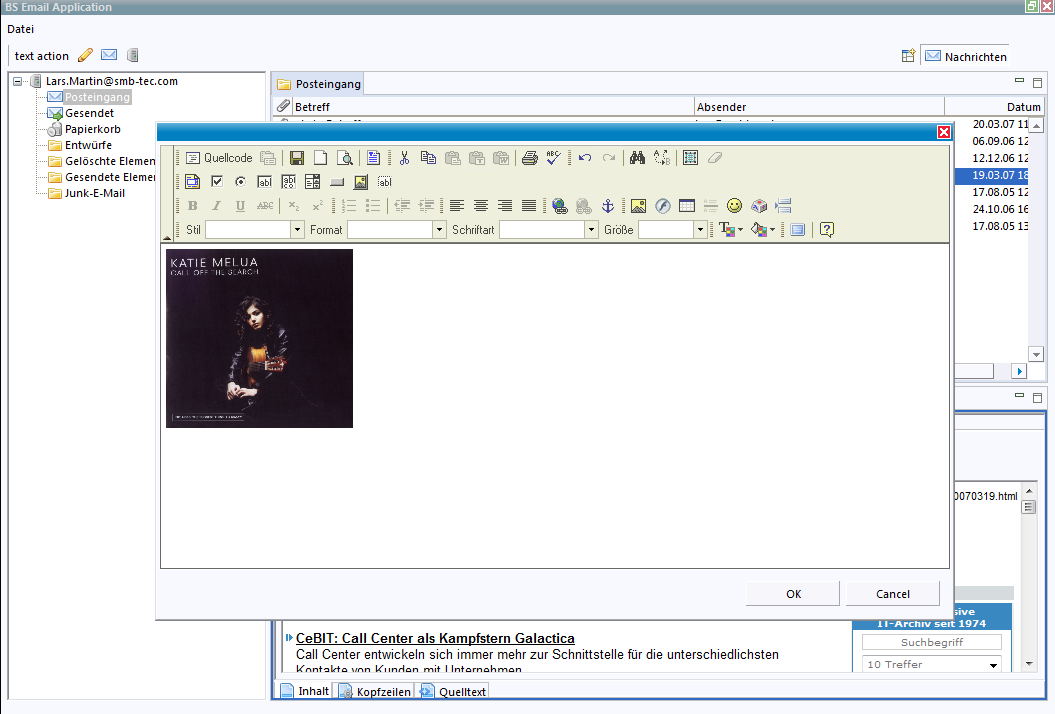
Task: Open Find with the binoculars icon
Action: [x=637, y=158]
